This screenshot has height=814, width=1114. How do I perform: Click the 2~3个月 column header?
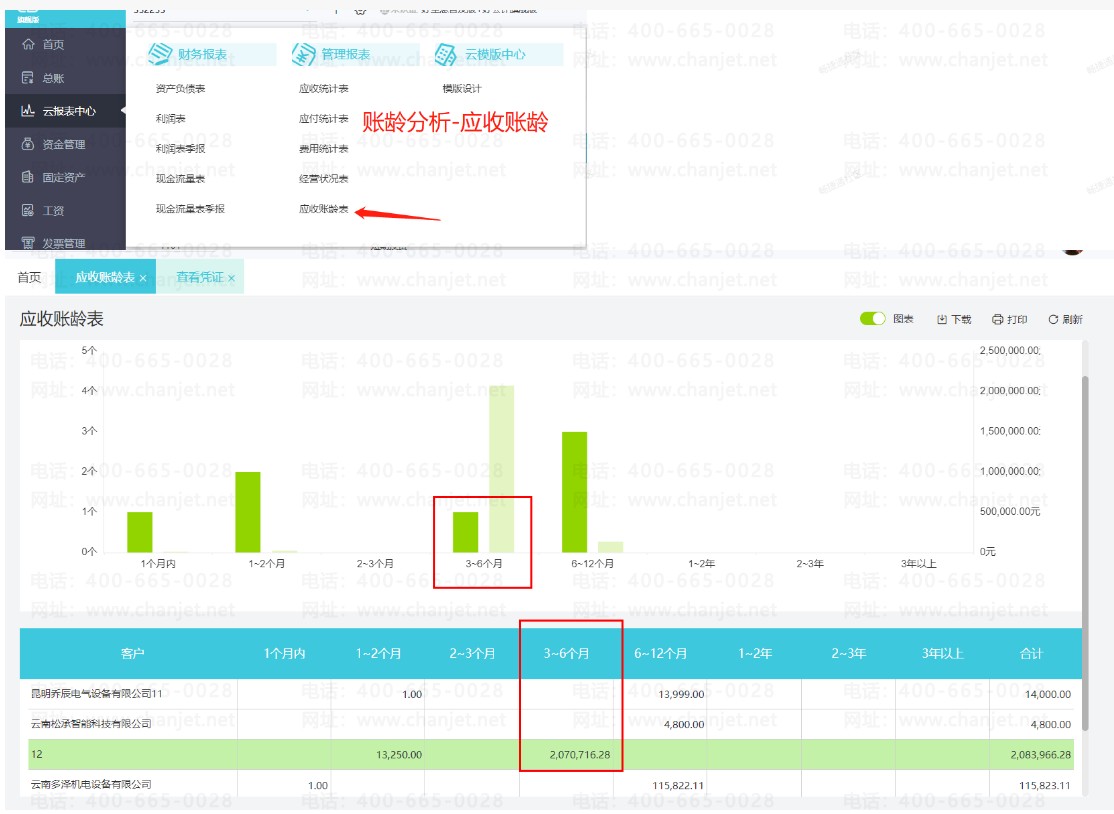(x=472, y=653)
